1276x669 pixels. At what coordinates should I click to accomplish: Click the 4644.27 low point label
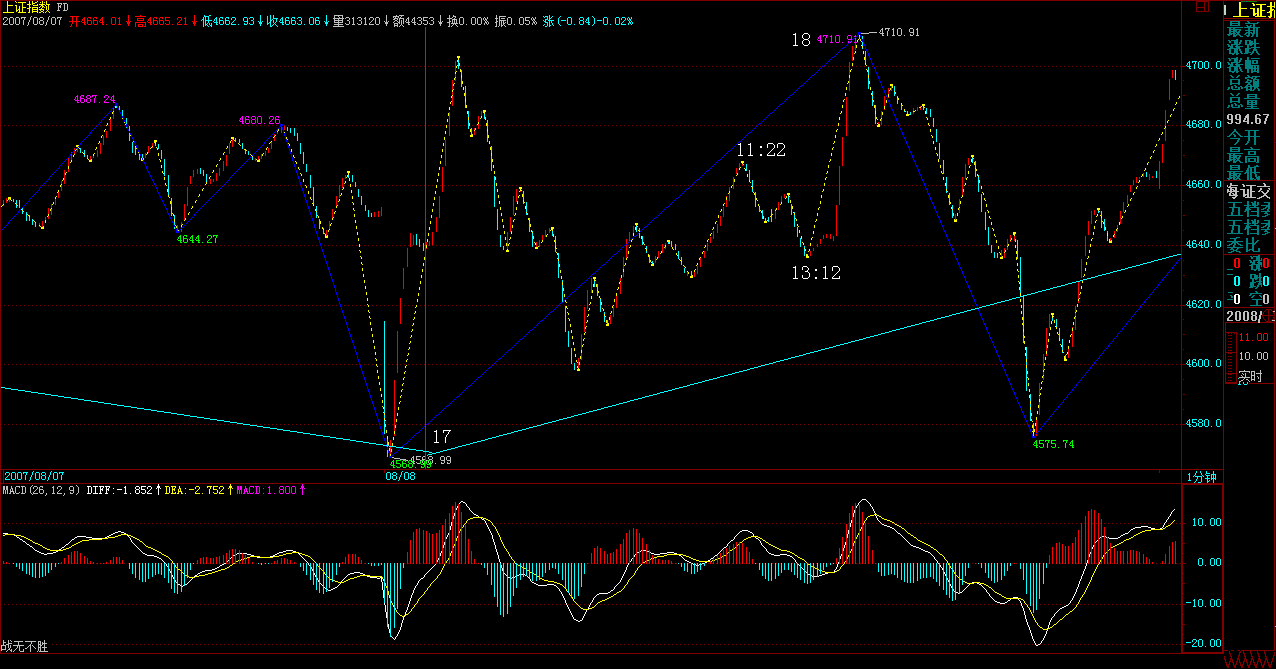pyautogui.click(x=197, y=239)
